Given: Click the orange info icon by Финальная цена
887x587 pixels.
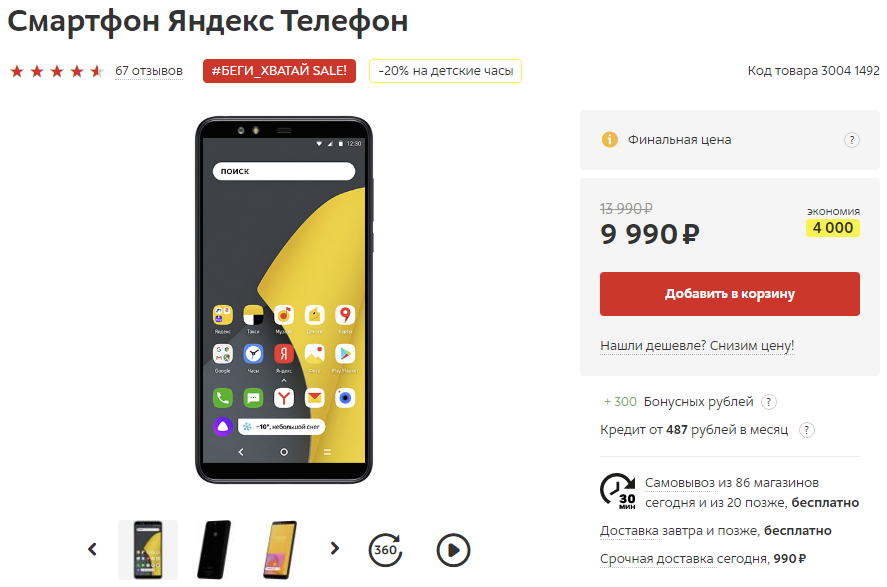Looking at the screenshot, I should point(609,139).
